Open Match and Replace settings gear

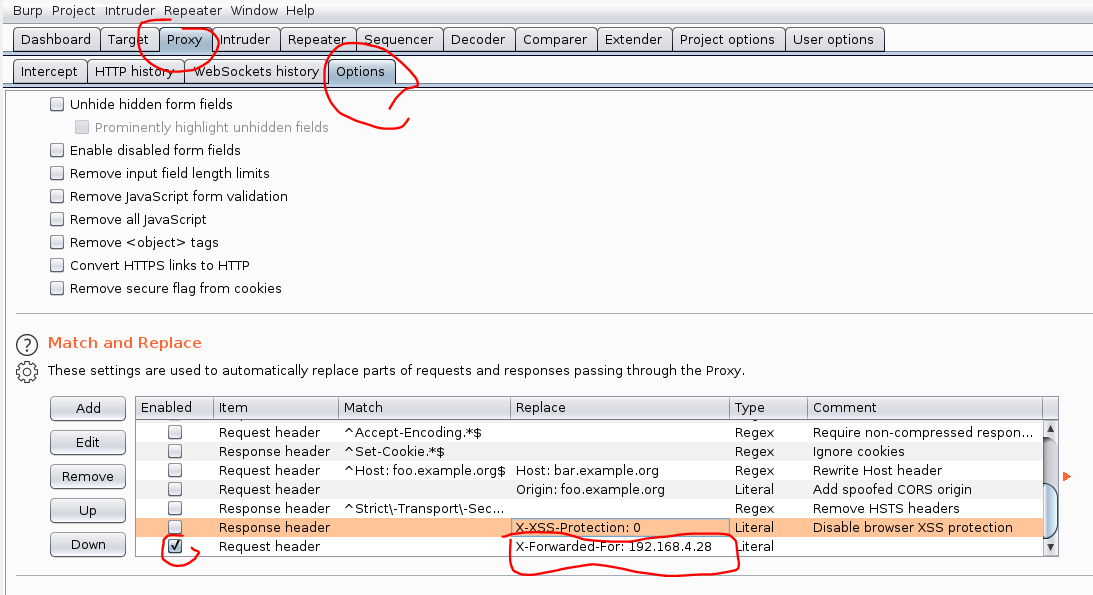point(26,371)
